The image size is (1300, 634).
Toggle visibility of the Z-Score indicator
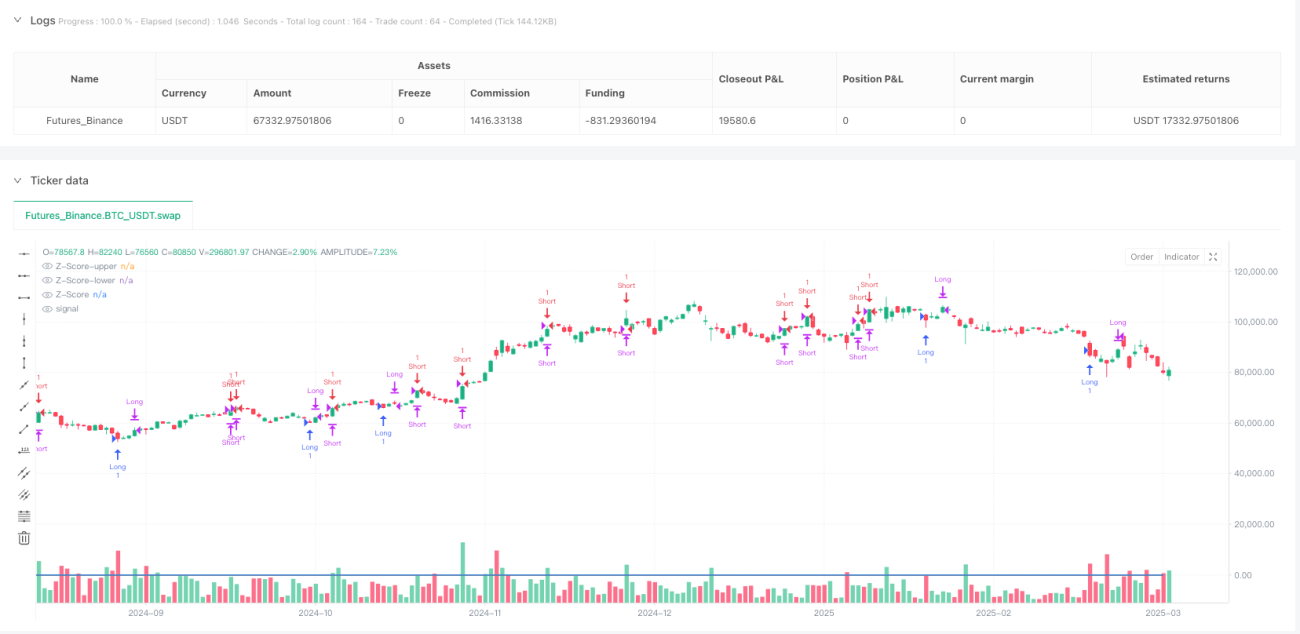47,295
